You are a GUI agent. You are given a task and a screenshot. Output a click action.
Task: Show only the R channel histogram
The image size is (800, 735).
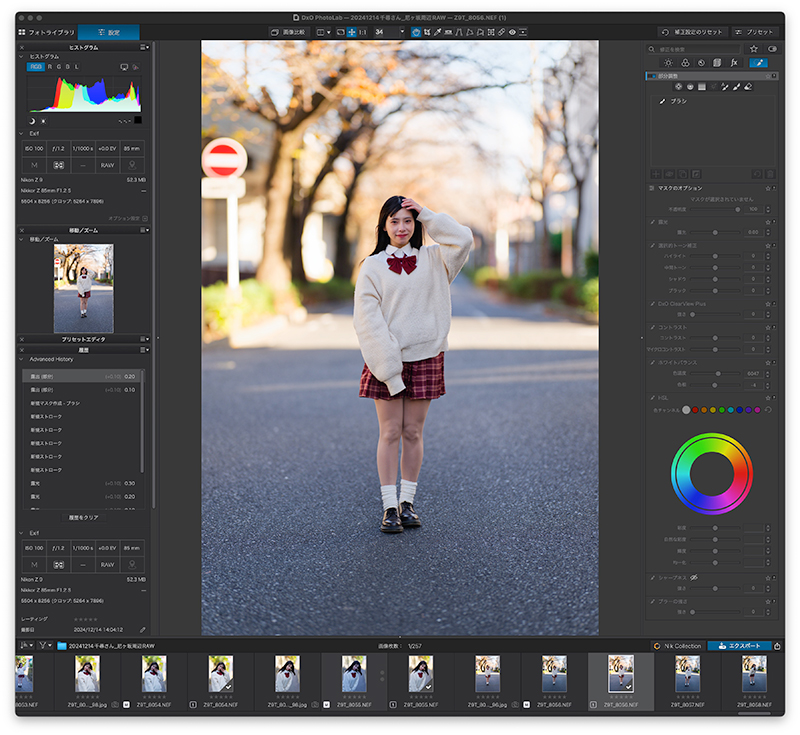coord(50,67)
